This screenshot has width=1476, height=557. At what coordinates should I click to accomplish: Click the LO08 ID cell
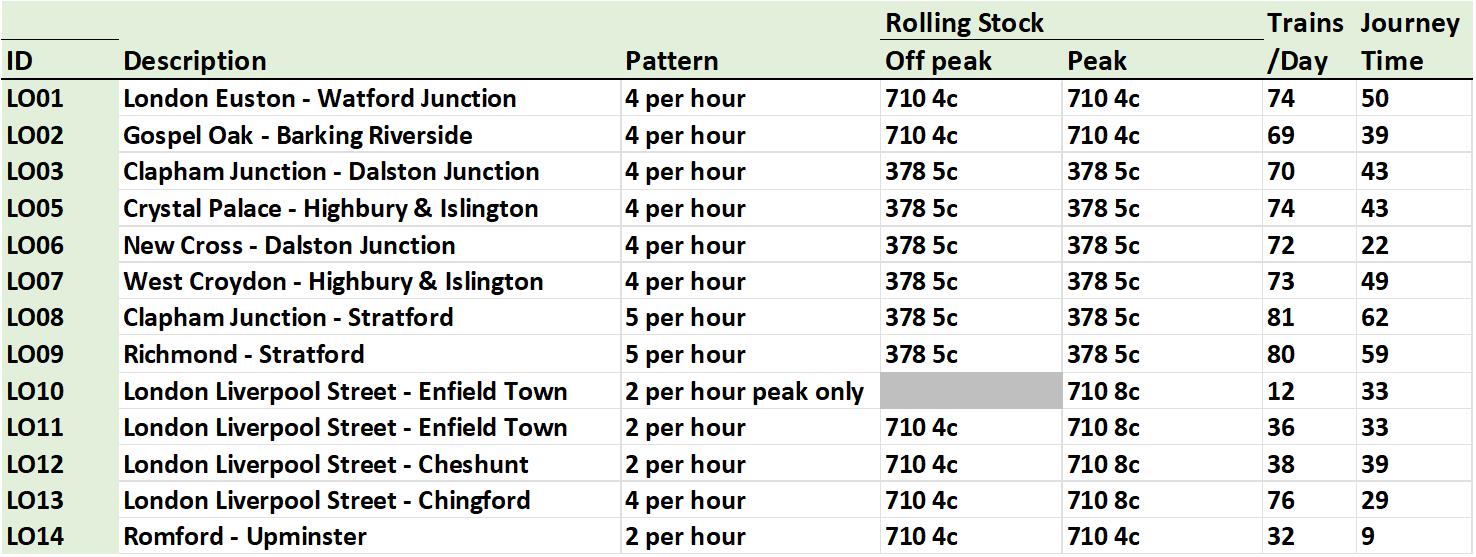(x=35, y=318)
